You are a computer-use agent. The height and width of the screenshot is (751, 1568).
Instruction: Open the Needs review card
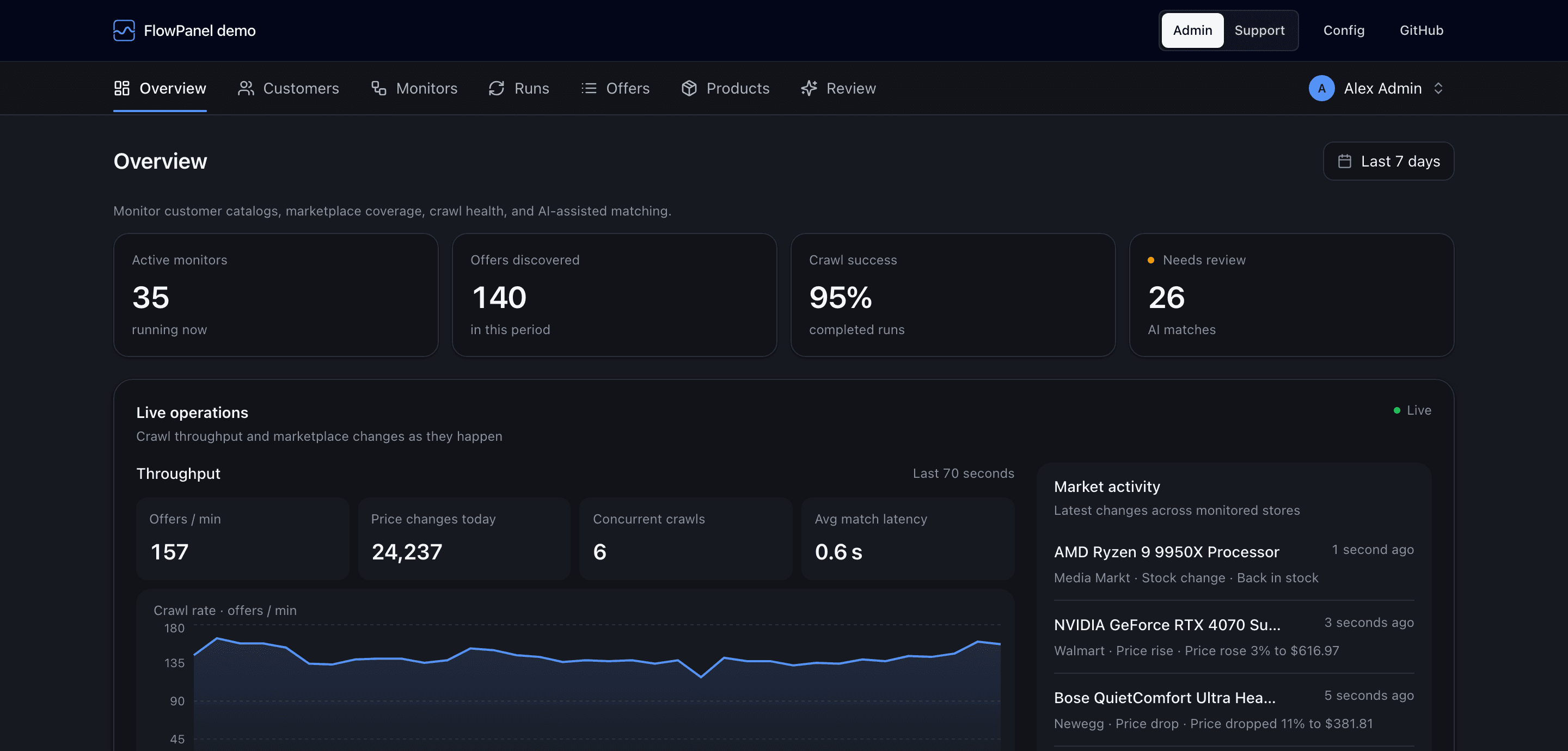coord(1291,295)
